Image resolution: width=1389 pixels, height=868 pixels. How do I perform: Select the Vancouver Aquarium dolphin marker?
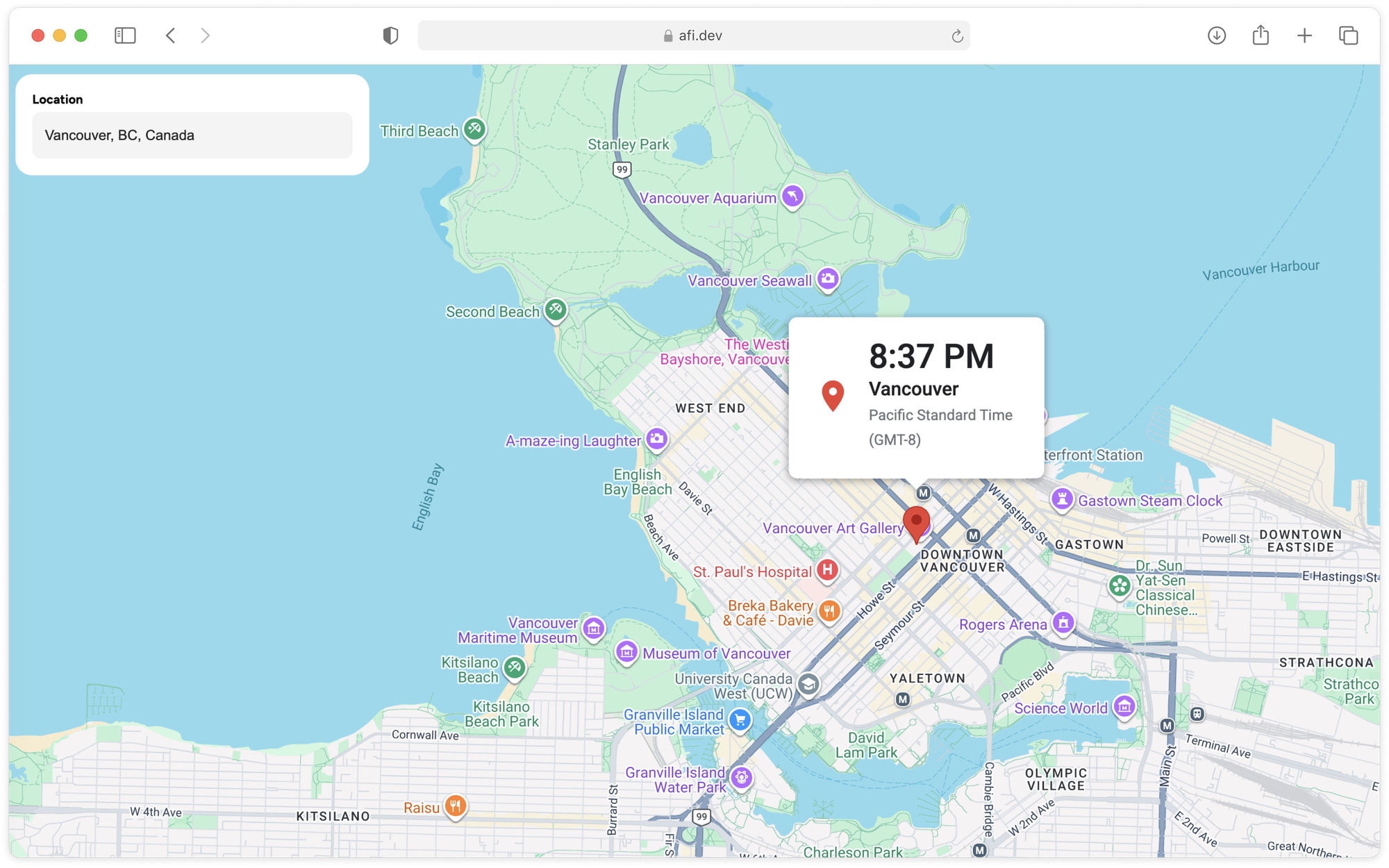792,197
